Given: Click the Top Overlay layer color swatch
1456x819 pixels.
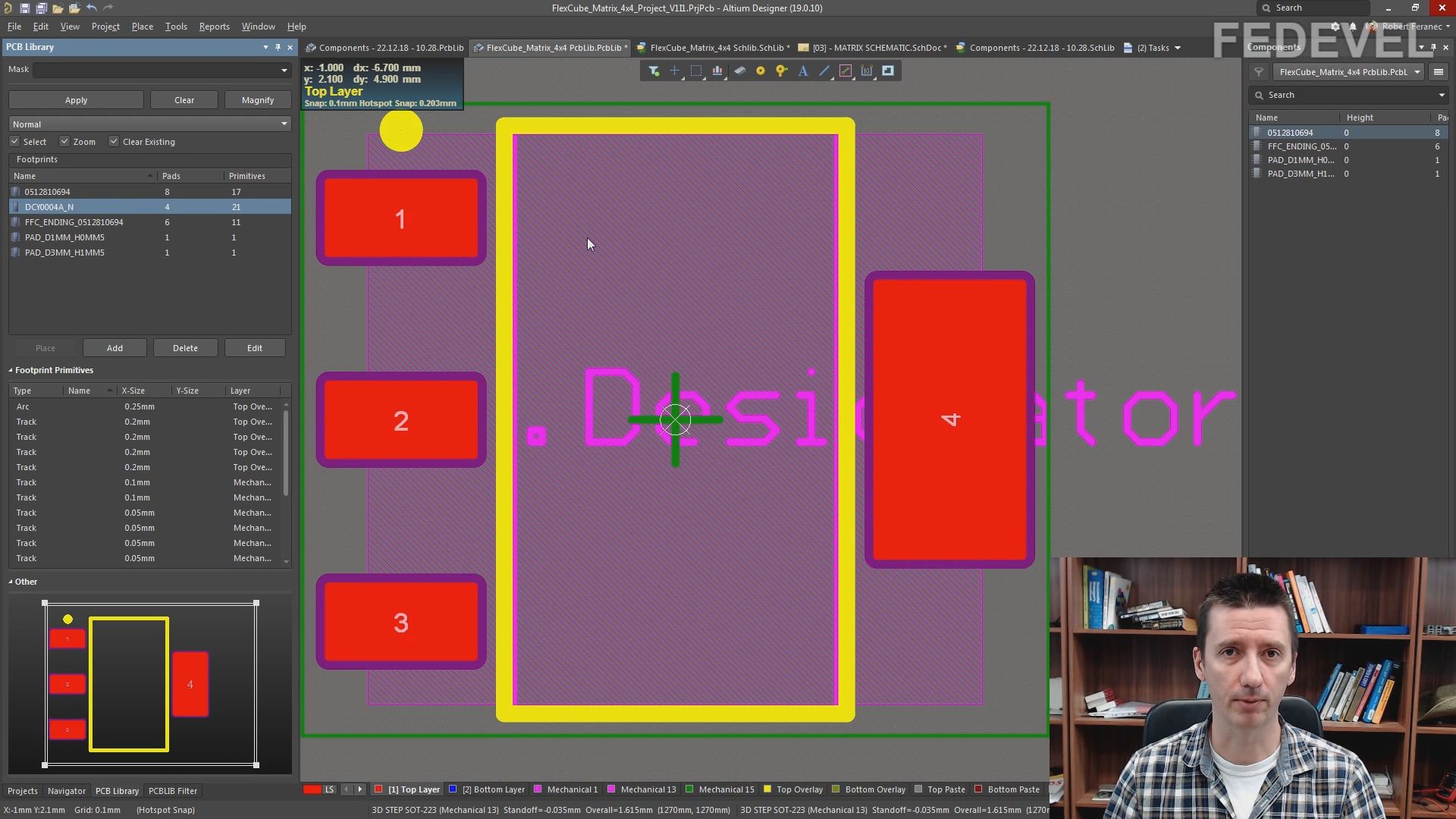Looking at the screenshot, I should coord(767,789).
